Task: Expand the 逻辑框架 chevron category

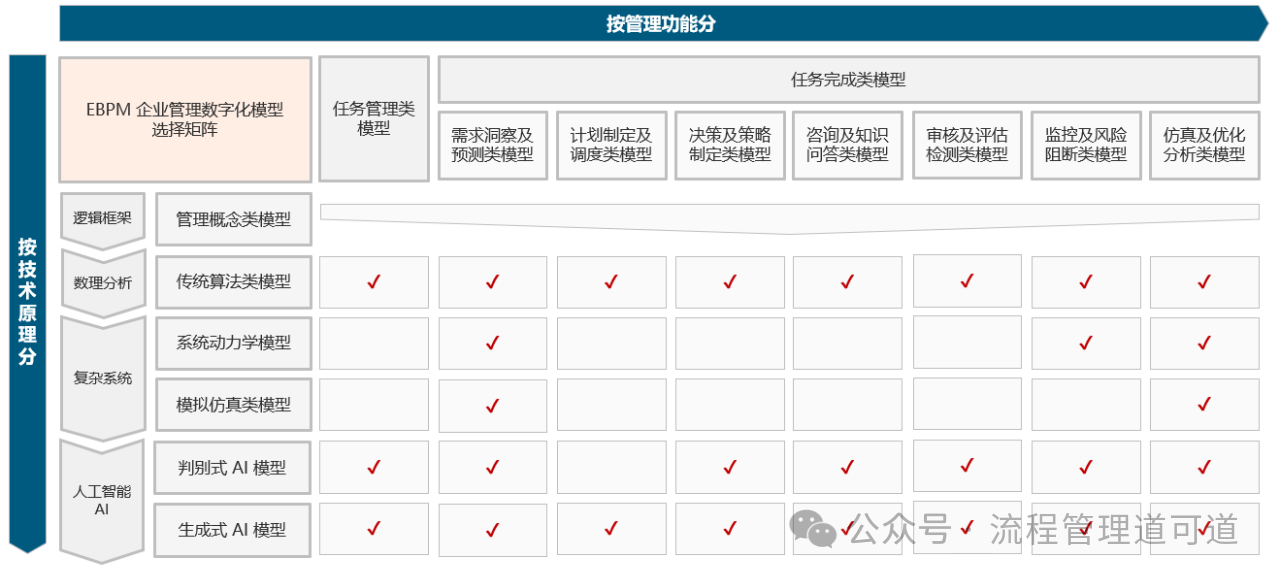Action: click(x=102, y=218)
